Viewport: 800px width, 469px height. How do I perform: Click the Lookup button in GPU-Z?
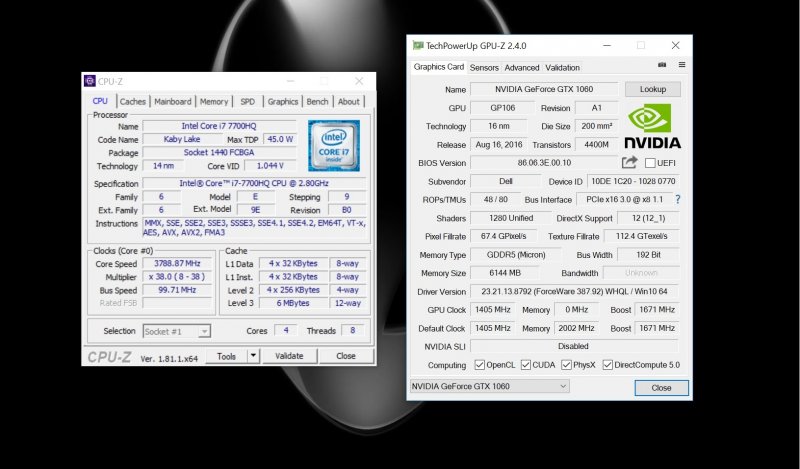click(x=653, y=89)
